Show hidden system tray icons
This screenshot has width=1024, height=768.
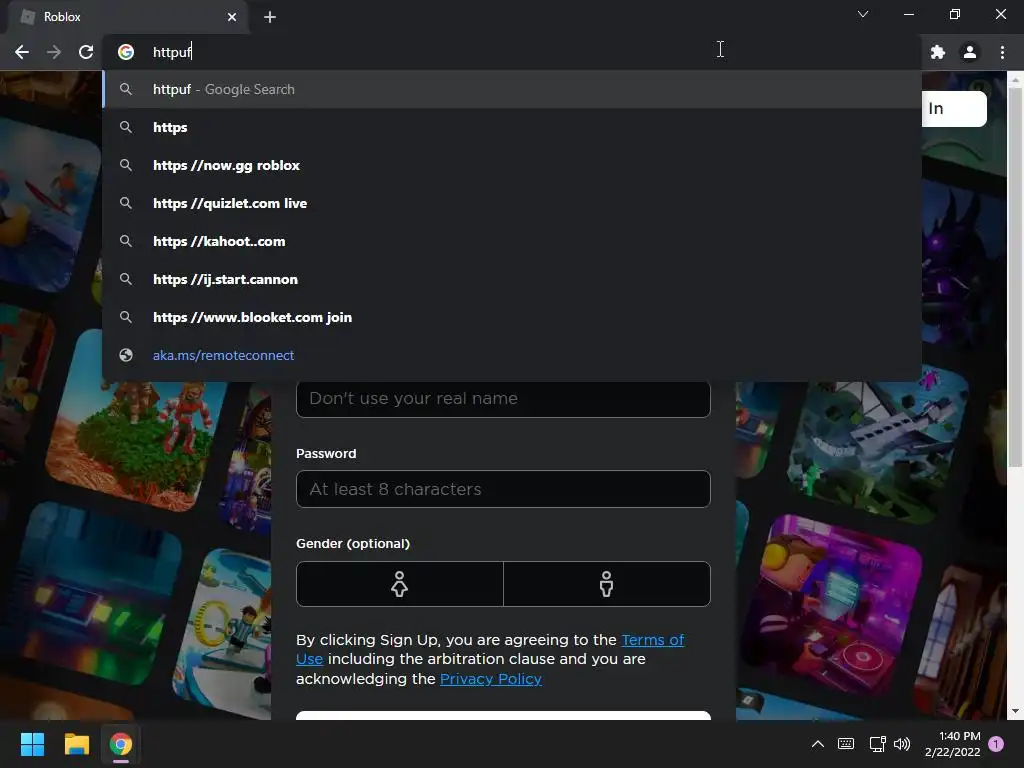click(x=818, y=744)
